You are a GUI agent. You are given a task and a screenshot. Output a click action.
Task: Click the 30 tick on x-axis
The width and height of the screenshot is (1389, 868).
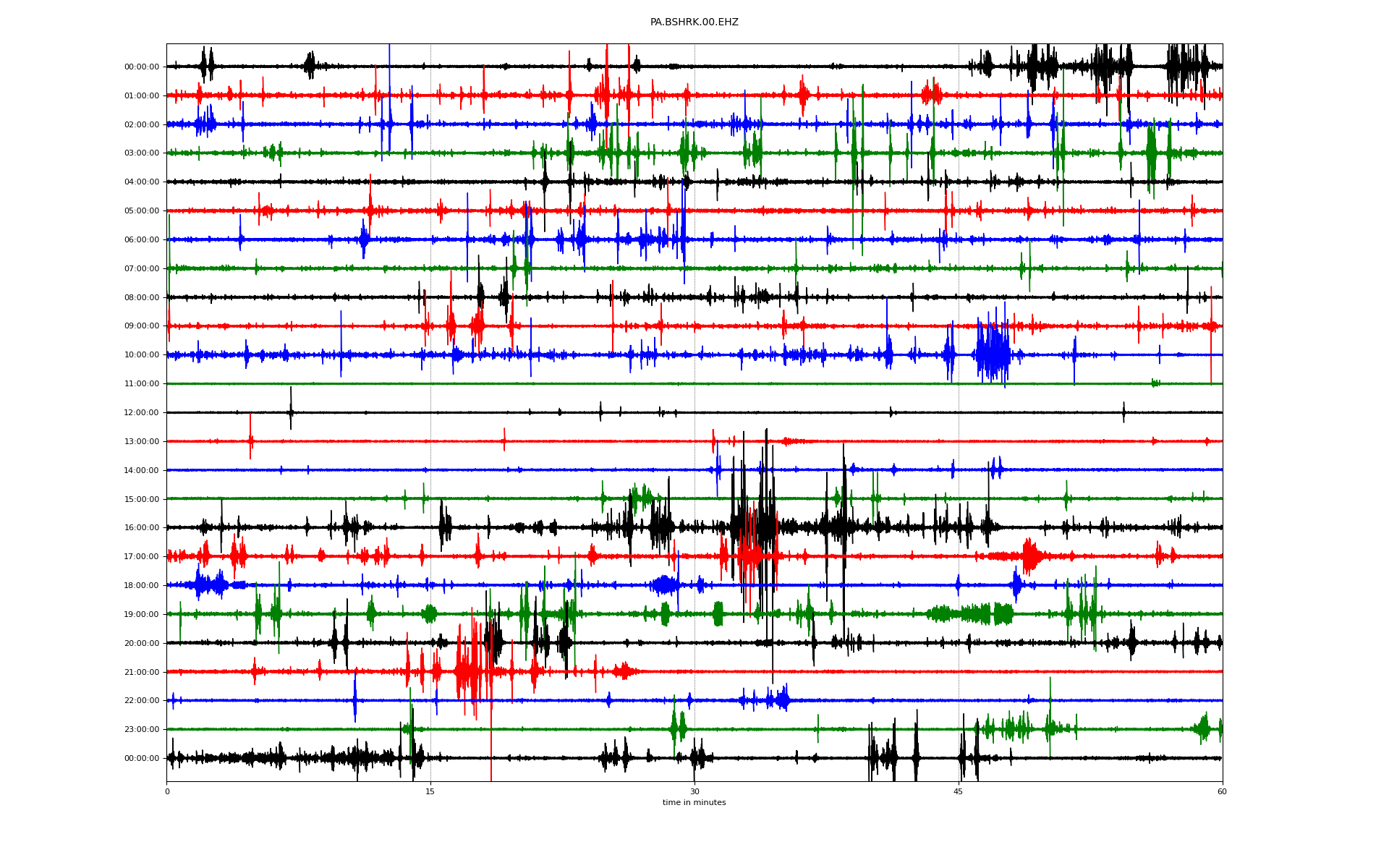pyautogui.click(x=694, y=792)
